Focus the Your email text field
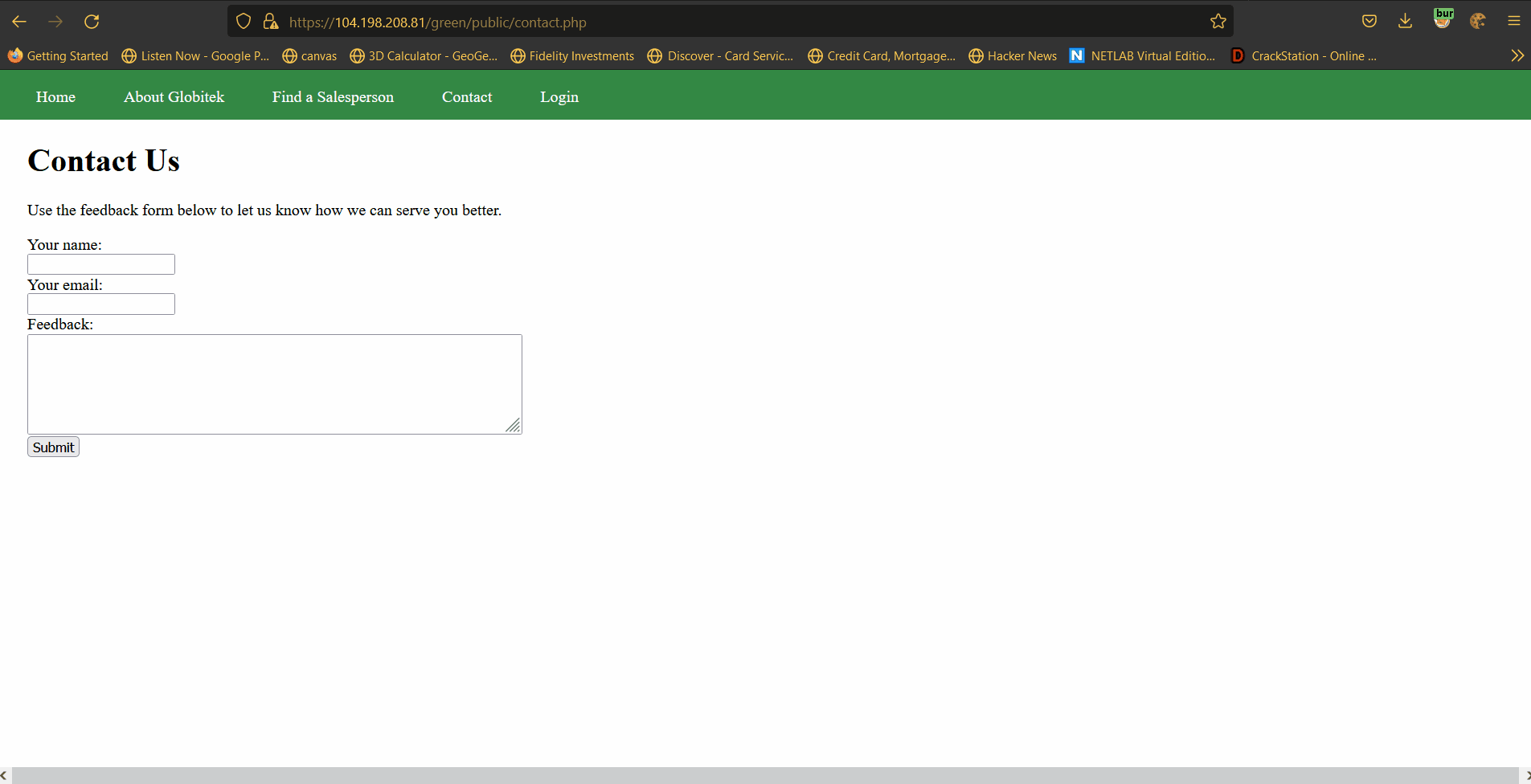 coord(101,304)
